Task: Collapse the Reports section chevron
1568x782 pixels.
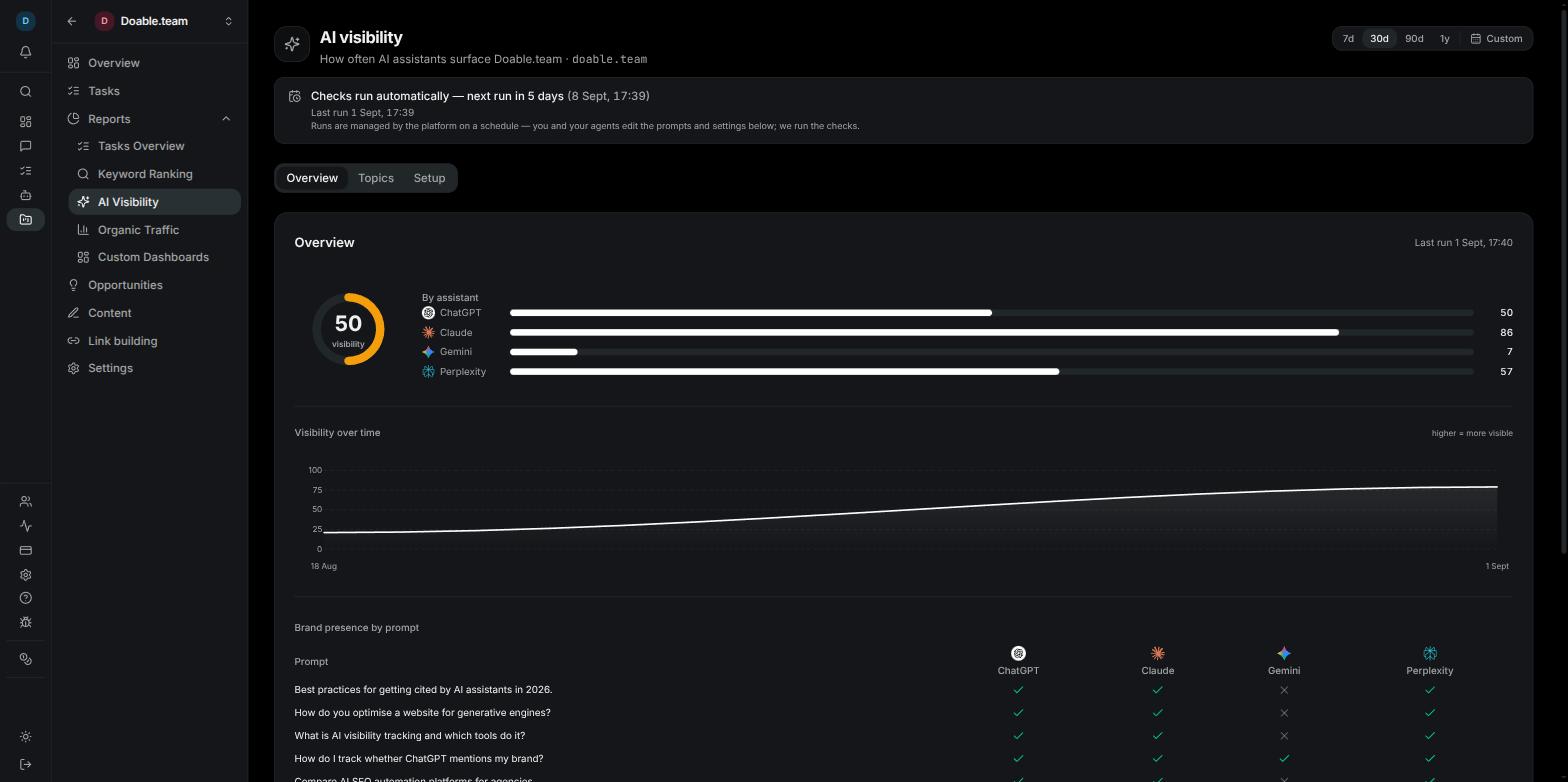Action: point(226,119)
